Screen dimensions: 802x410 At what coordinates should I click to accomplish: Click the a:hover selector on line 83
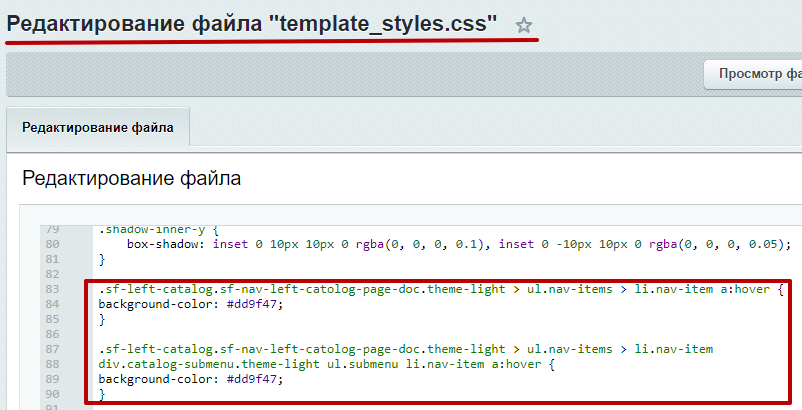744,290
